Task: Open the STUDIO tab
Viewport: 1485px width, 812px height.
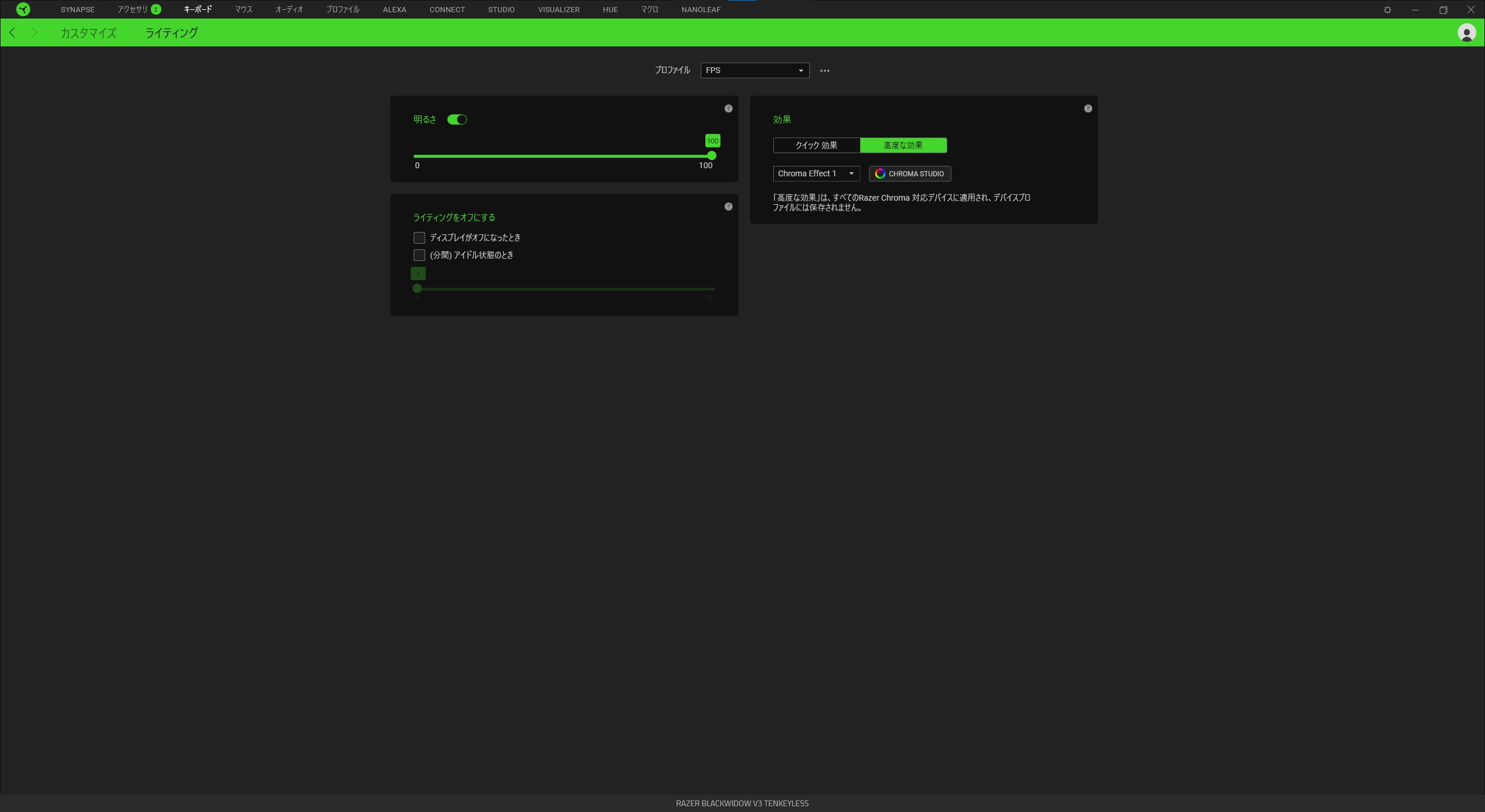Action: pyautogui.click(x=501, y=10)
